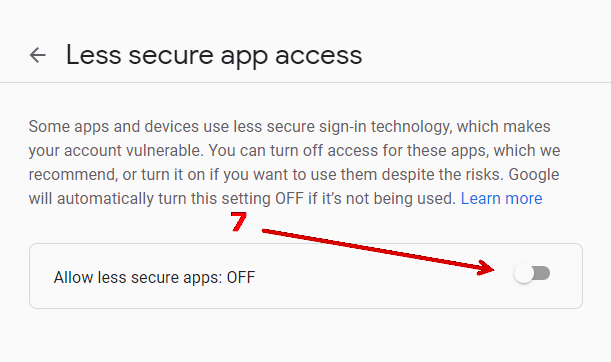Click the word 'Less' in the page title
Screen dimensions: 611x362
click(94, 55)
